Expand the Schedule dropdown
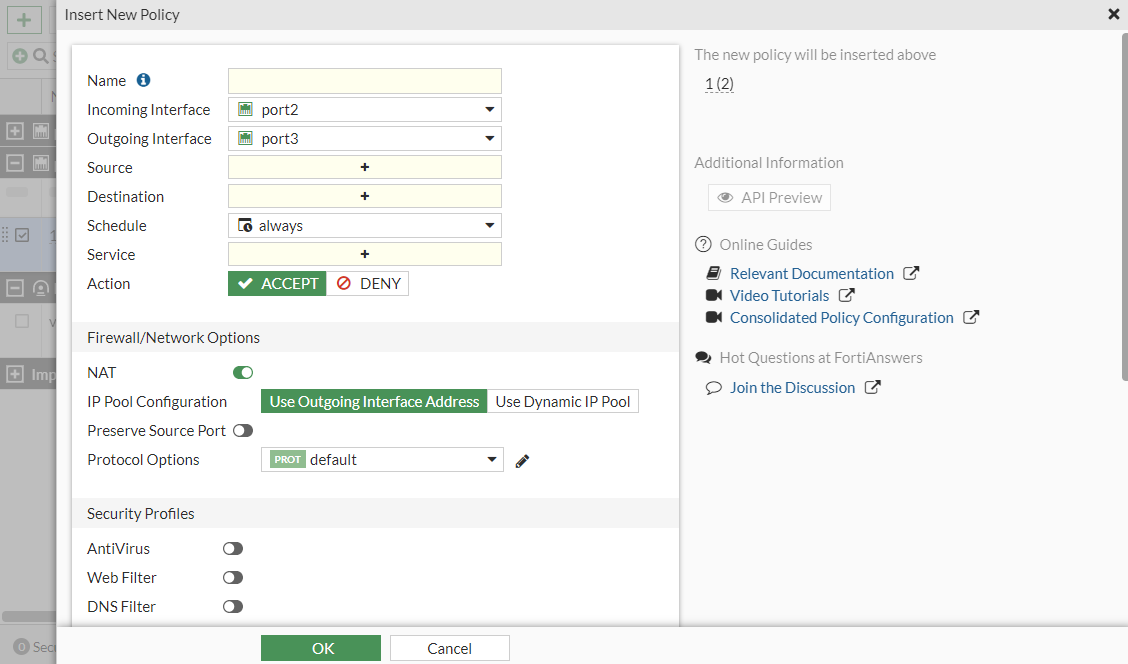The height and width of the screenshot is (664, 1128). click(365, 226)
